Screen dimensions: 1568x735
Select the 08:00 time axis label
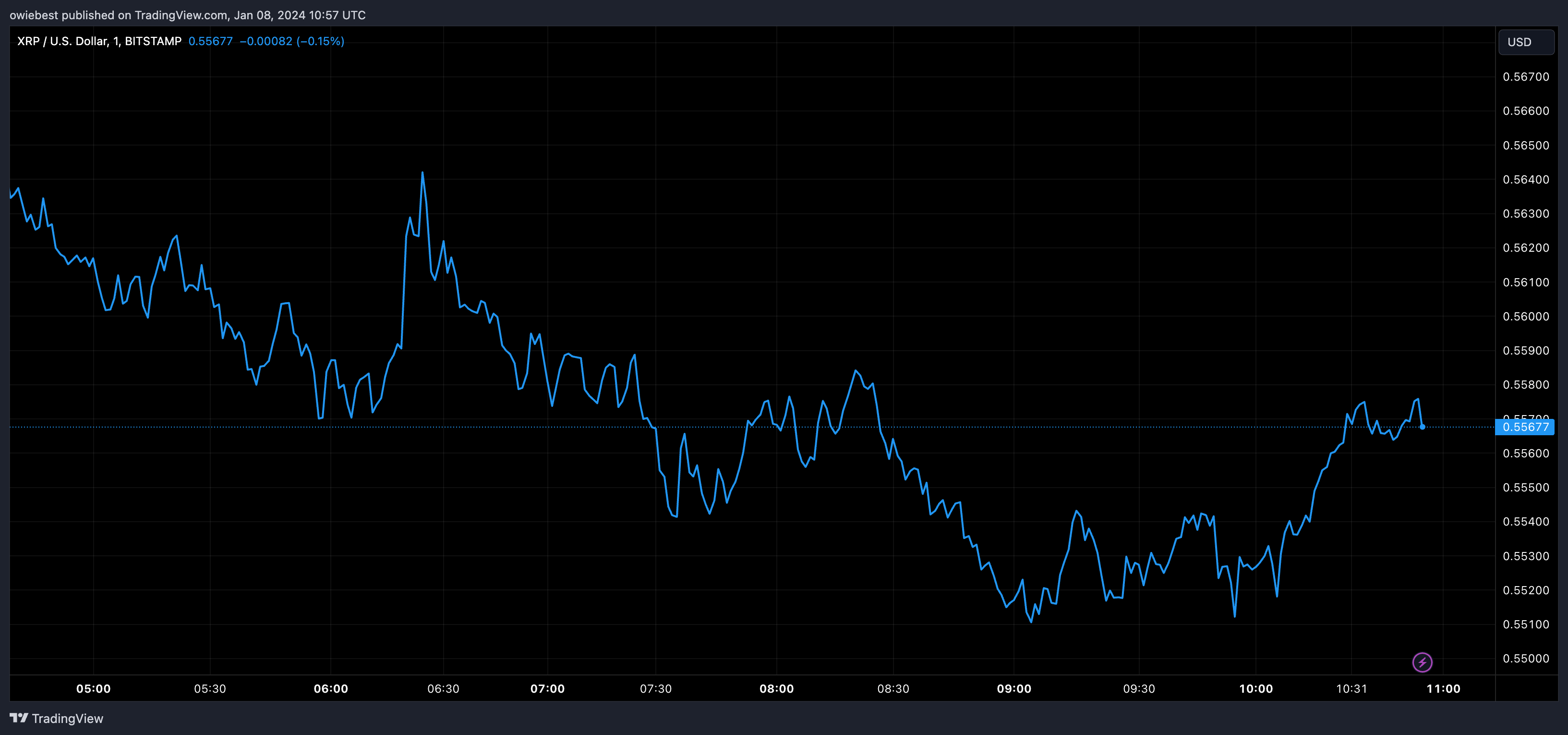tap(776, 689)
